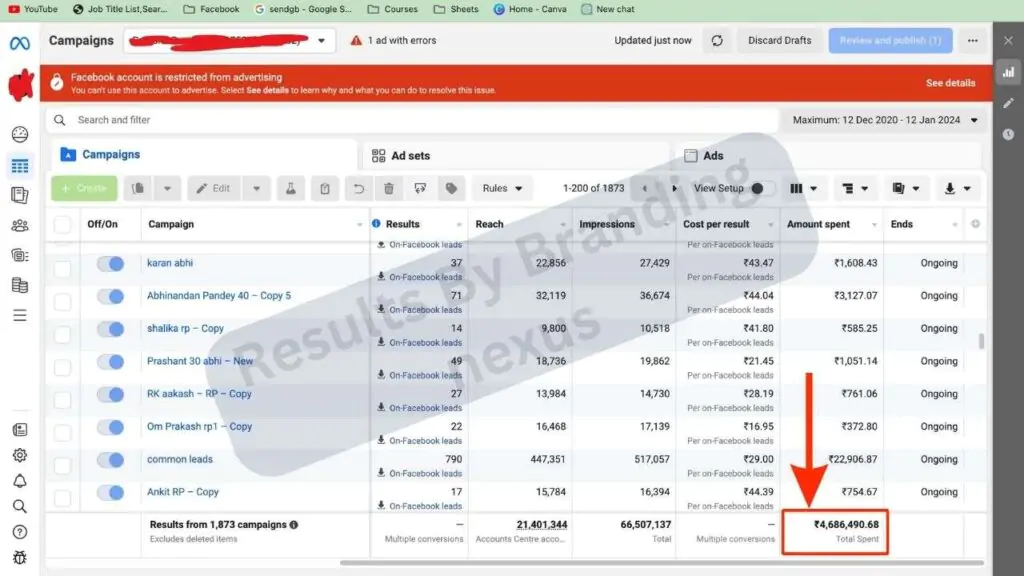
Task: Click the vertical scrollbar of campaign table
Action: [x=981, y=341]
